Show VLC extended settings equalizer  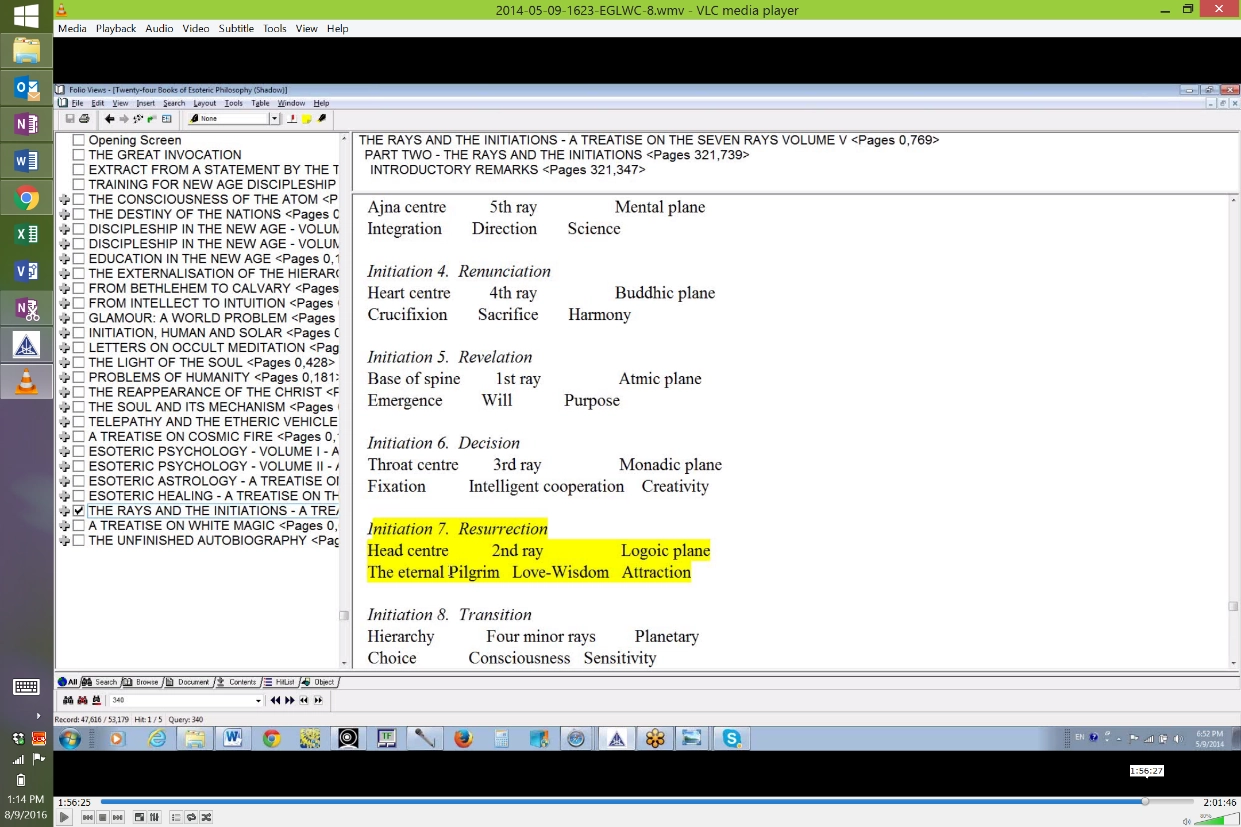(x=155, y=817)
